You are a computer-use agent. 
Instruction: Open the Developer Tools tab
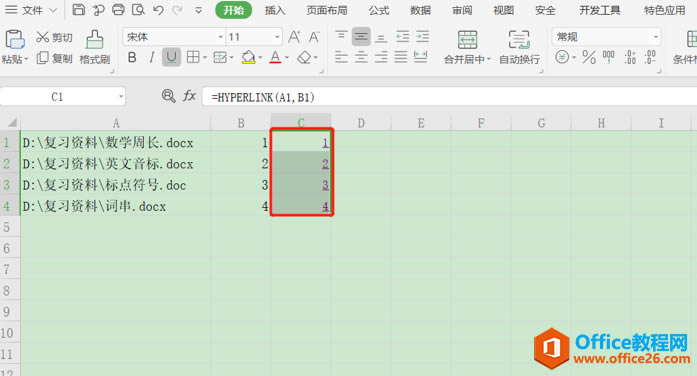(599, 10)
